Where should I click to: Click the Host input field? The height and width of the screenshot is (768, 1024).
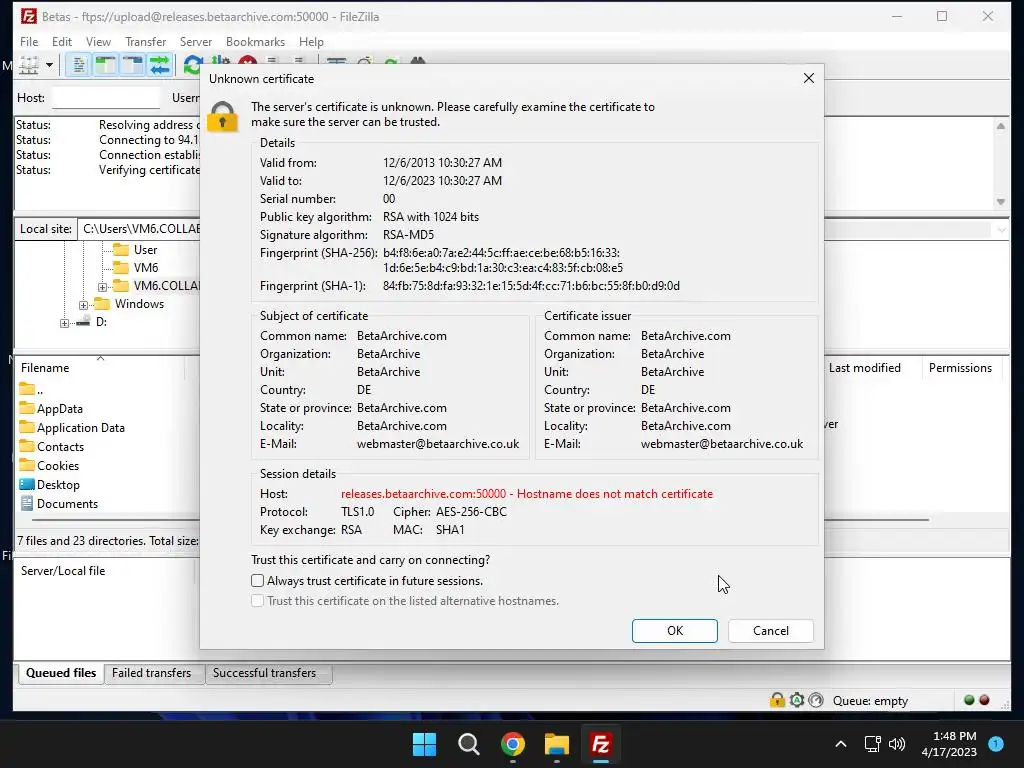(106, 98)
